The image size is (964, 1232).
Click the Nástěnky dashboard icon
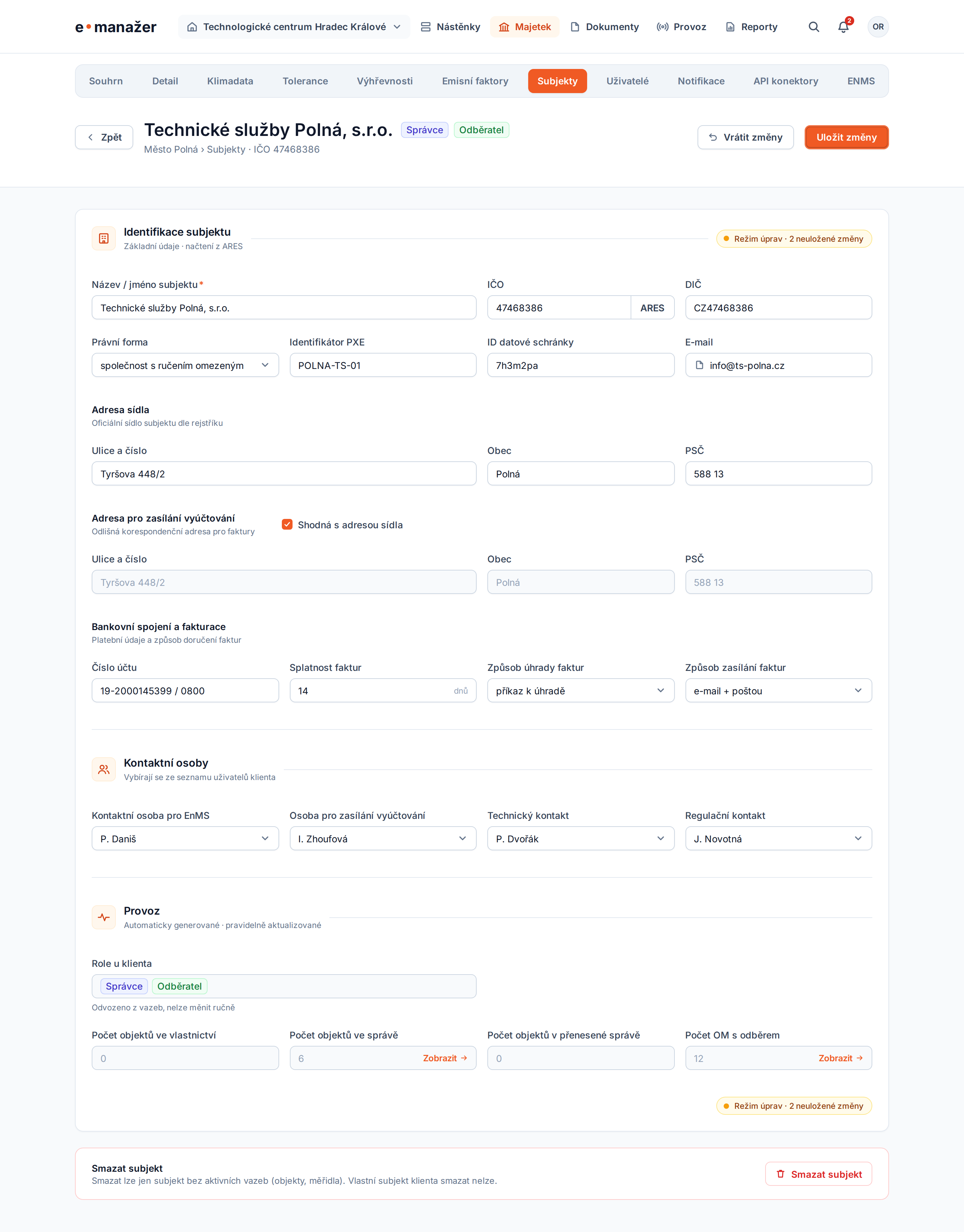pos(425,26)
